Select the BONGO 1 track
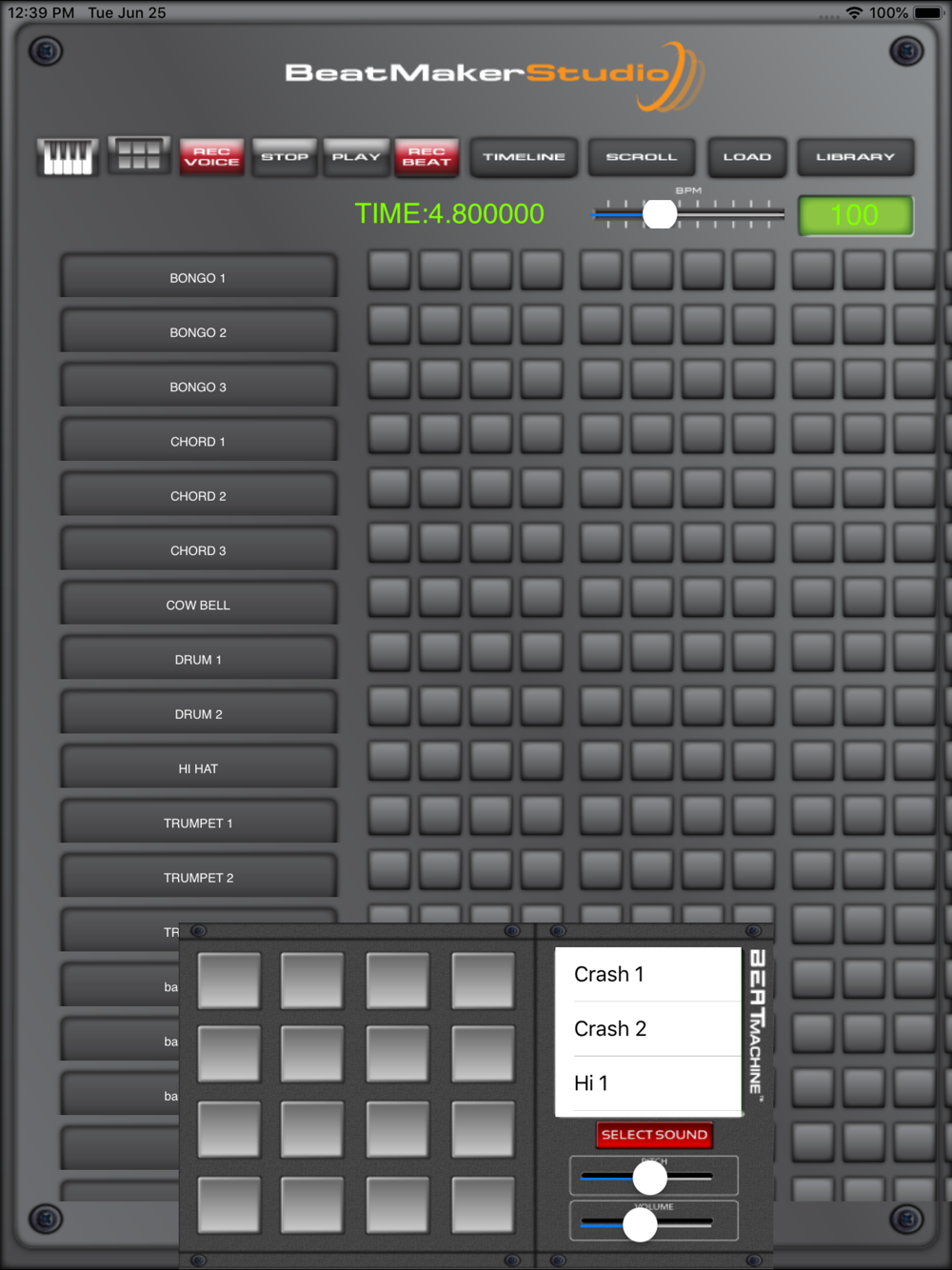This screenshot has height=1270, width=952. (x=198, y=277)
